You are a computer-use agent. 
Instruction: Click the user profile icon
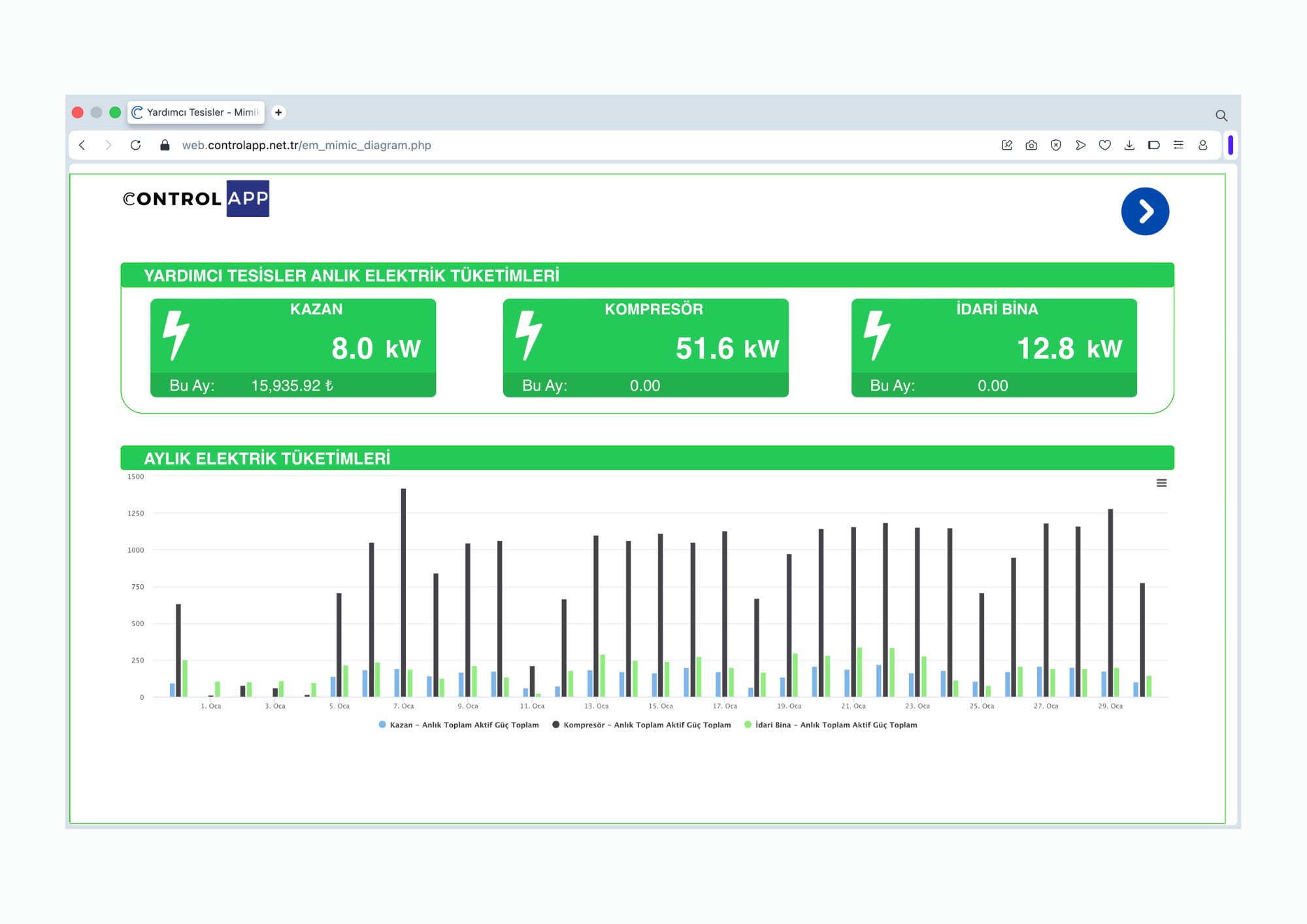(1202, 145)
